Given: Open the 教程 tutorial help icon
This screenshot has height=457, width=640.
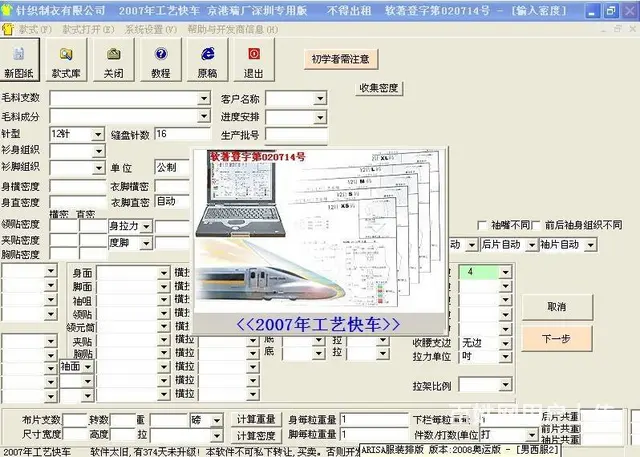Looking at the screenshot, I should [160, 60].
